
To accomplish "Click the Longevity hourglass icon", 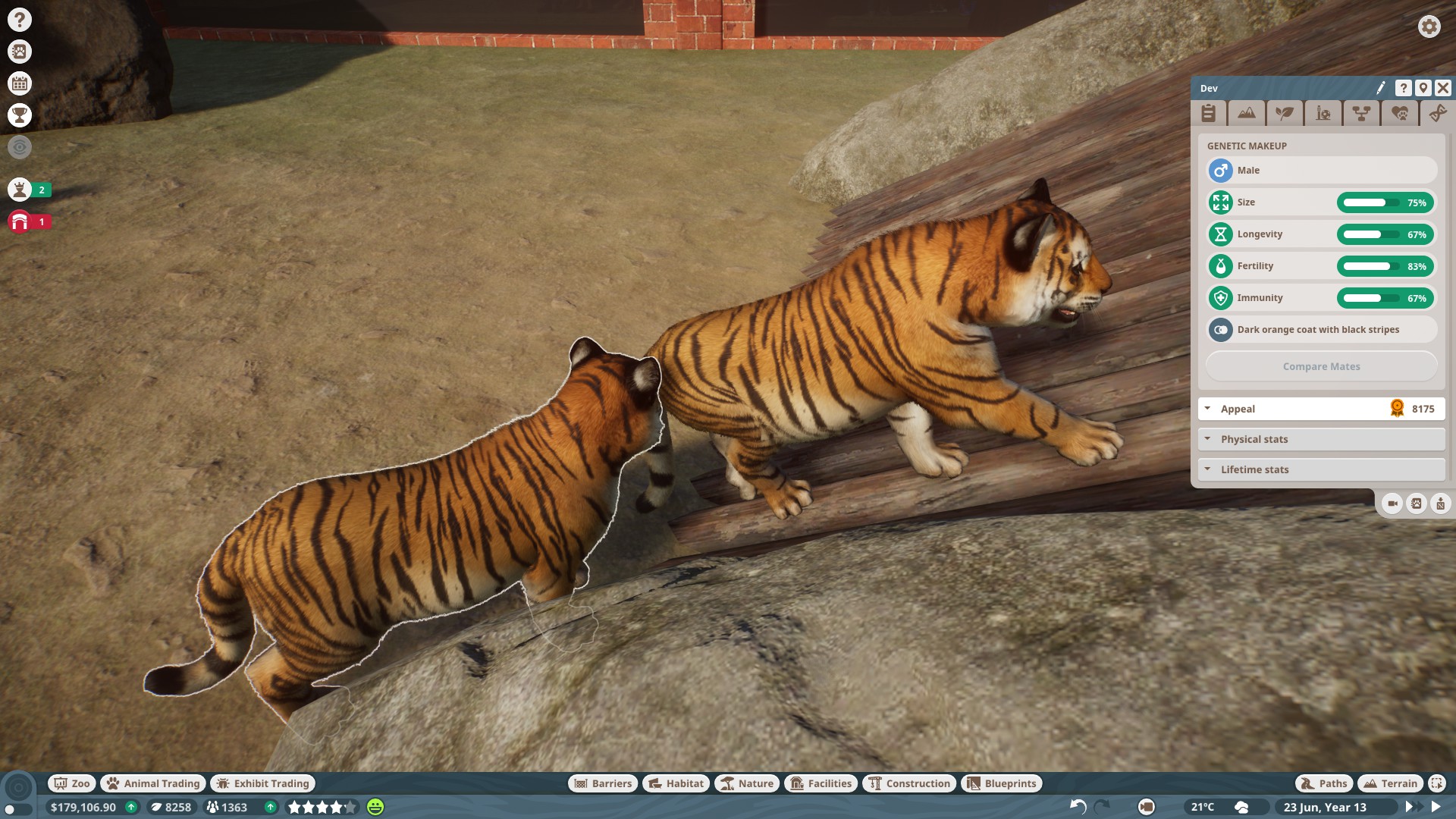I will [x=1221, y=234].
